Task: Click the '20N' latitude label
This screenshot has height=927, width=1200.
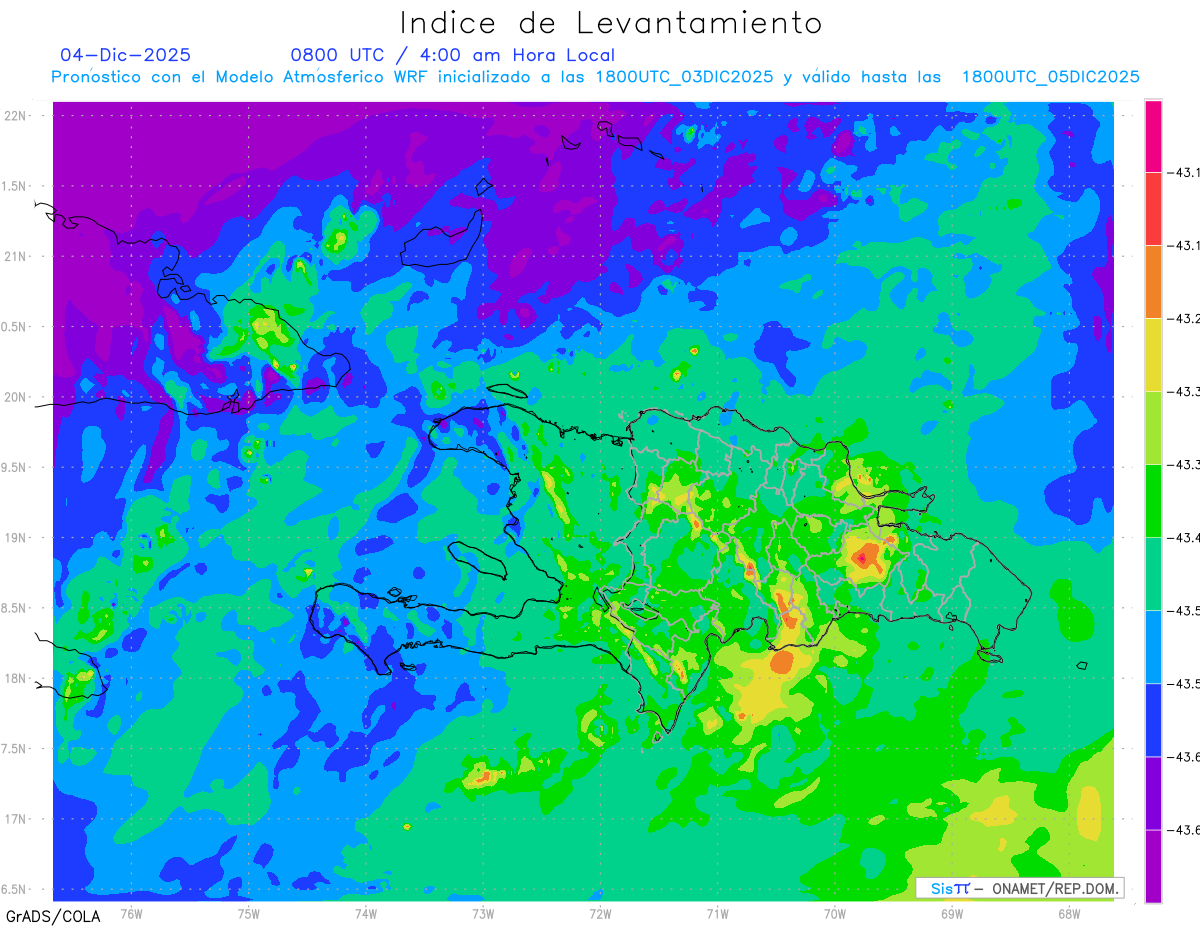Action: pyautogui.click(x=16, y=397)
